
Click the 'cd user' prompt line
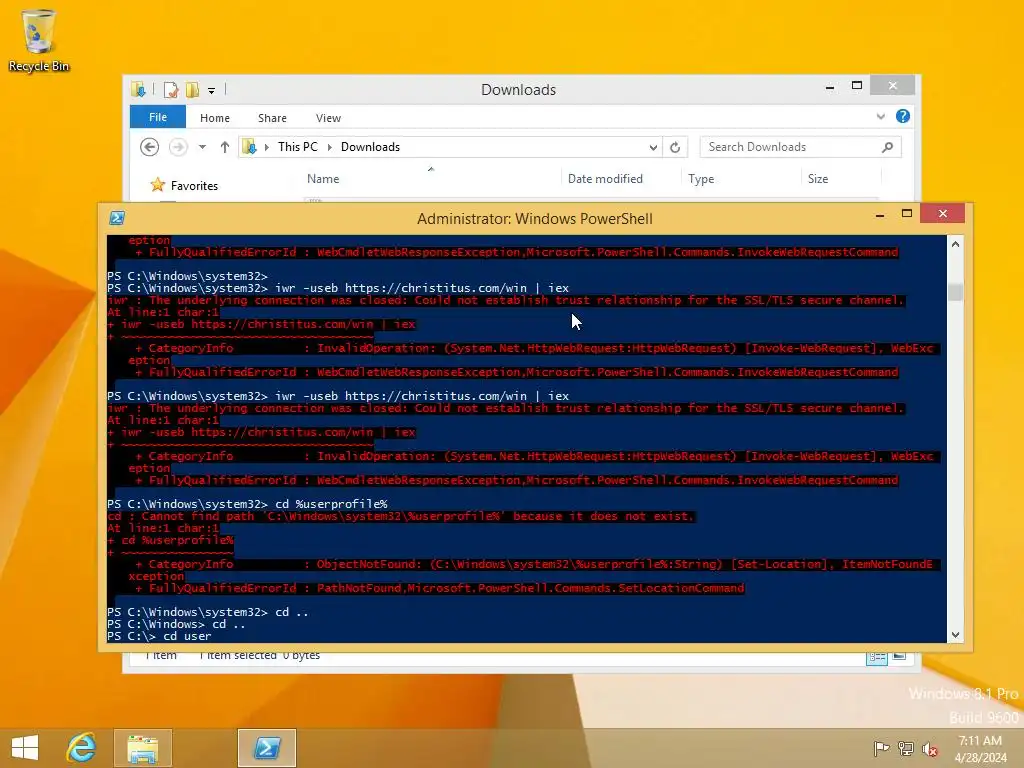159,636
